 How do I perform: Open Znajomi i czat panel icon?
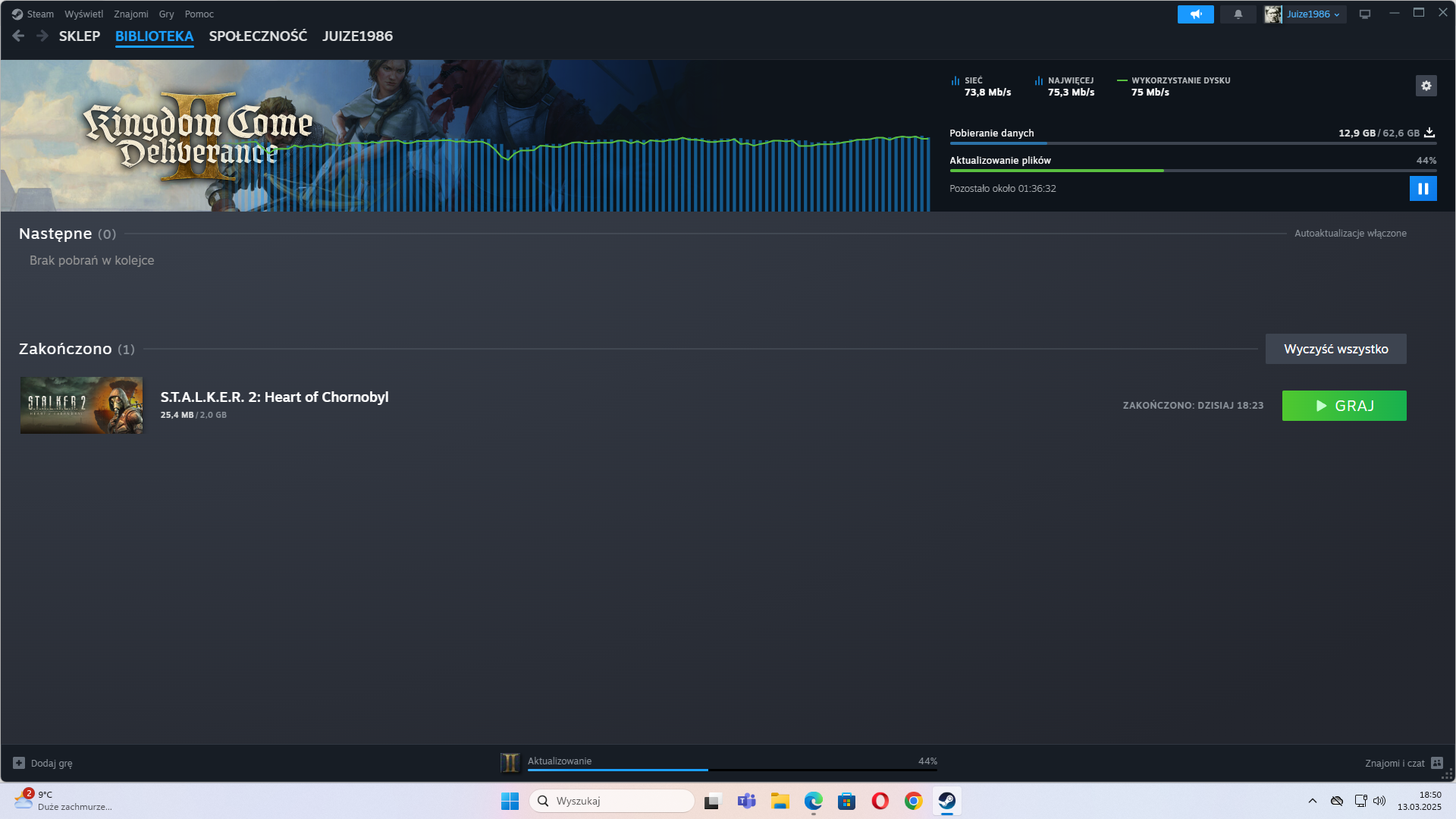[x=1436, y=763]
